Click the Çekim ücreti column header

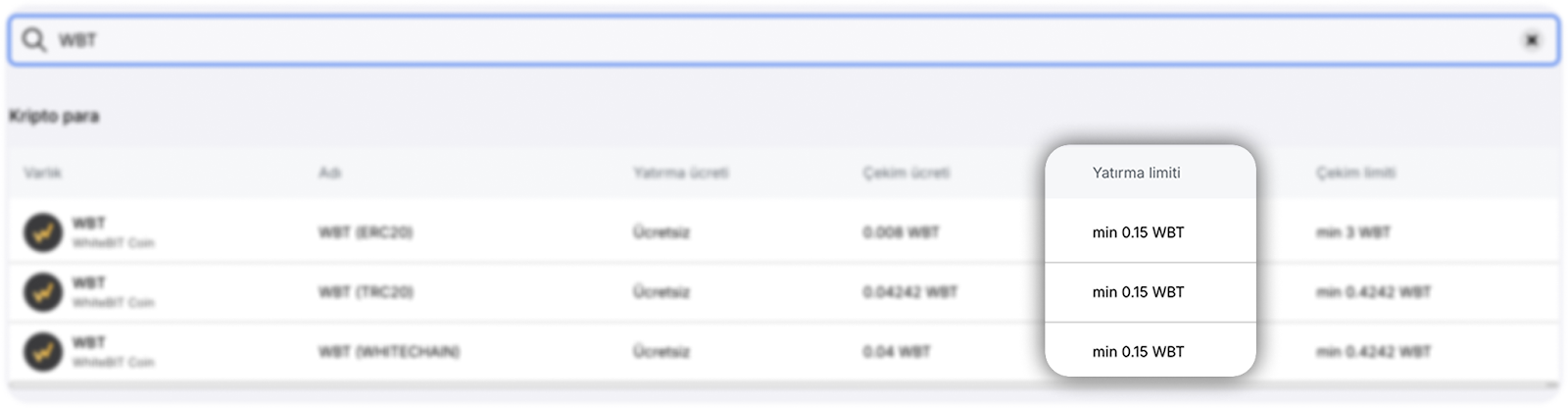[x=906, y=173]
